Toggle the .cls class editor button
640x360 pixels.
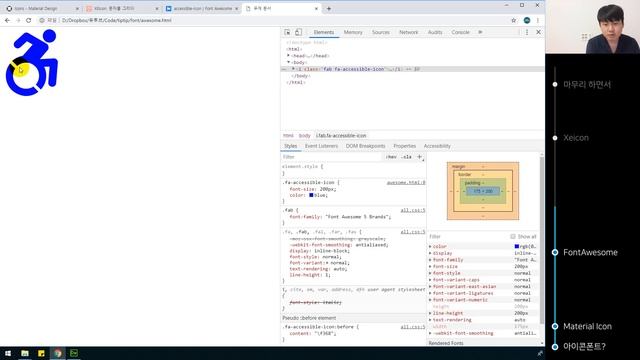(407, 157)
